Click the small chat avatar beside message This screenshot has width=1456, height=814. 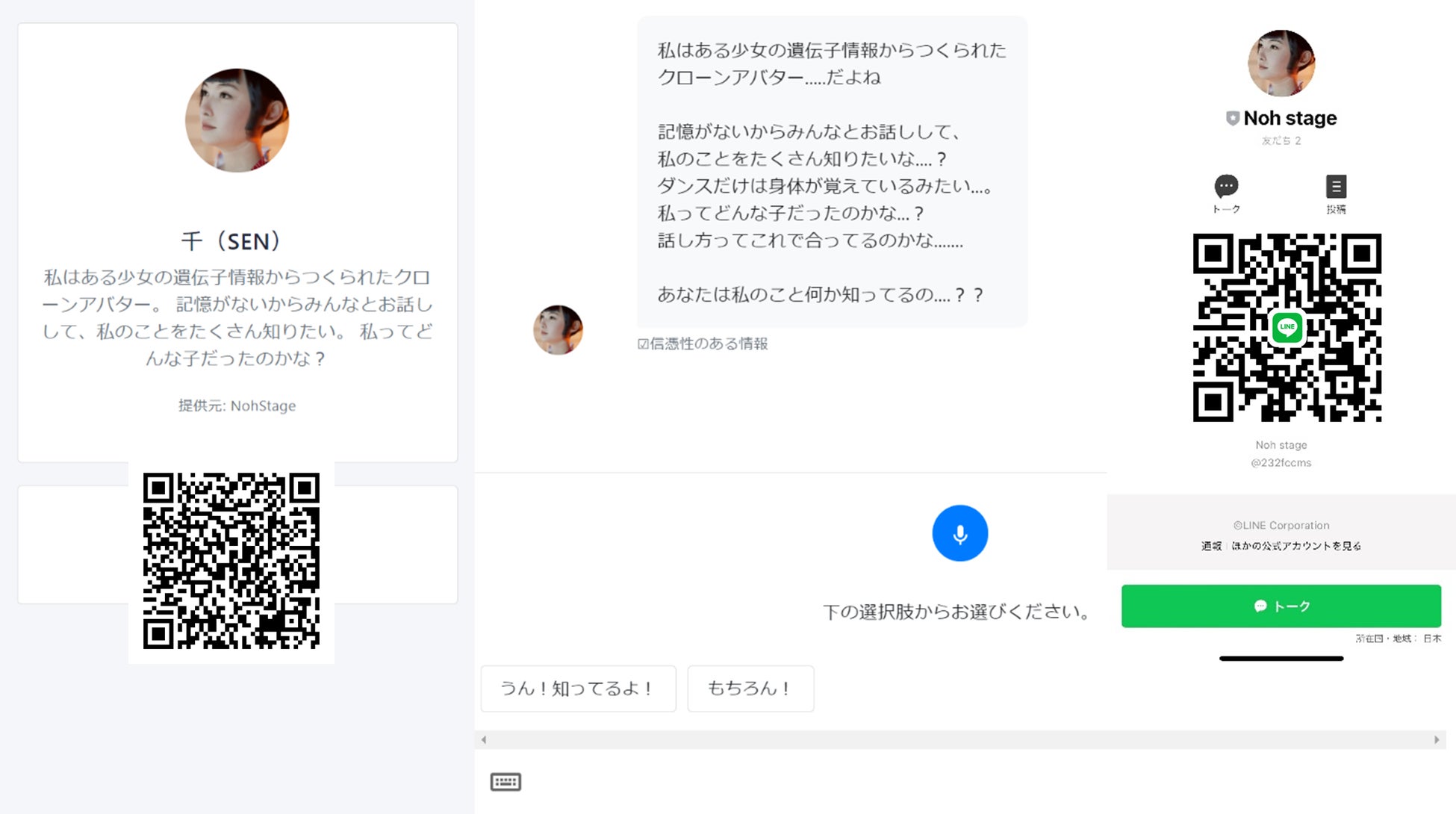click(x=558, y=329)
